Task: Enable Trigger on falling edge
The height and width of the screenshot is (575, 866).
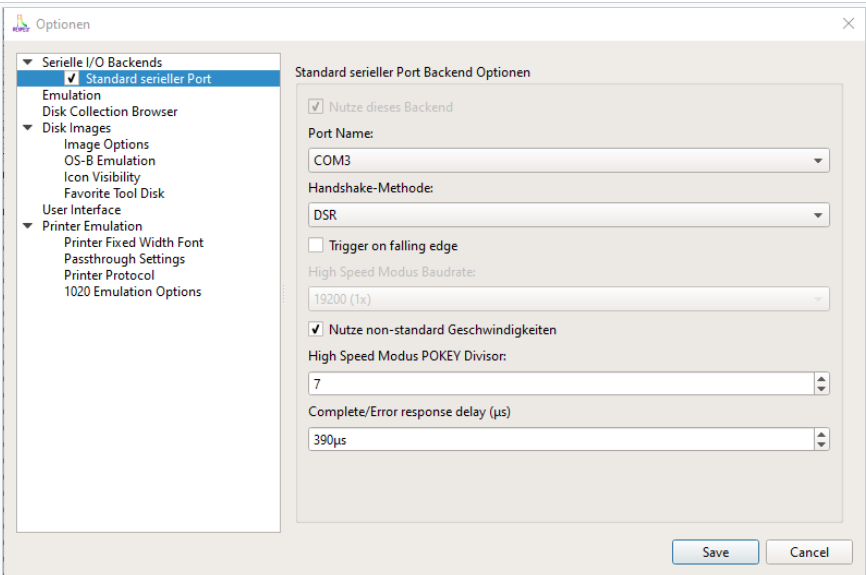Action: point(316,246)
